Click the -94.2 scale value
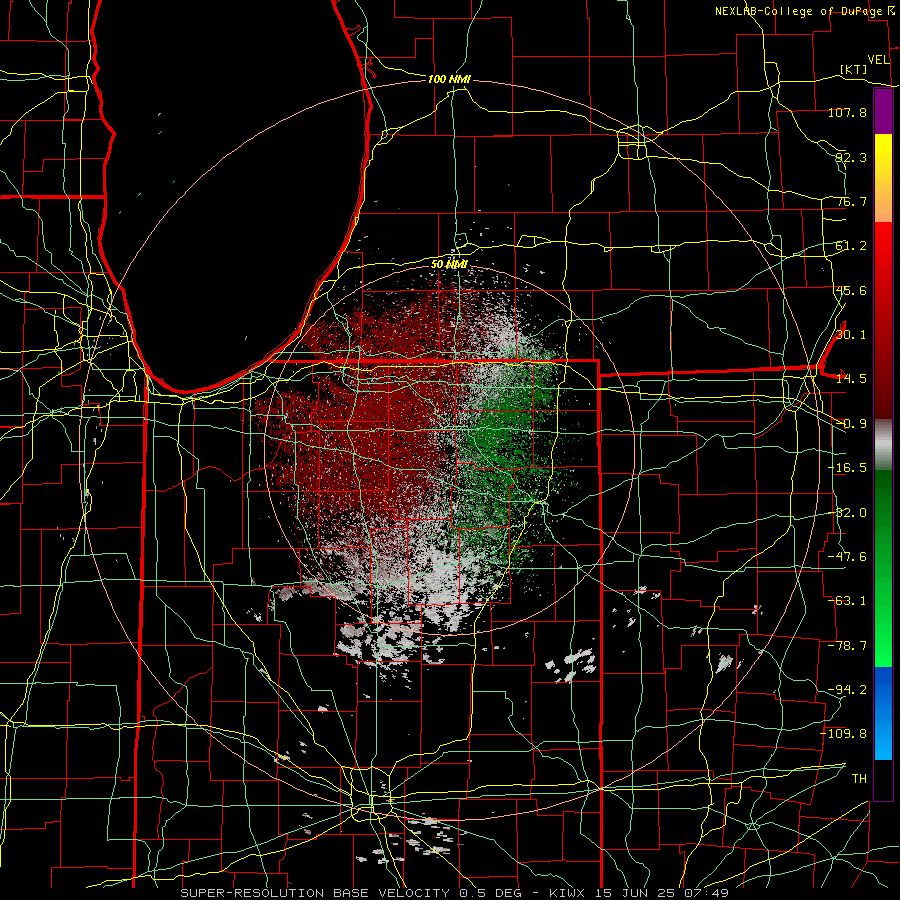The height and width of the screenshot is (900, 900). point(847,689)
